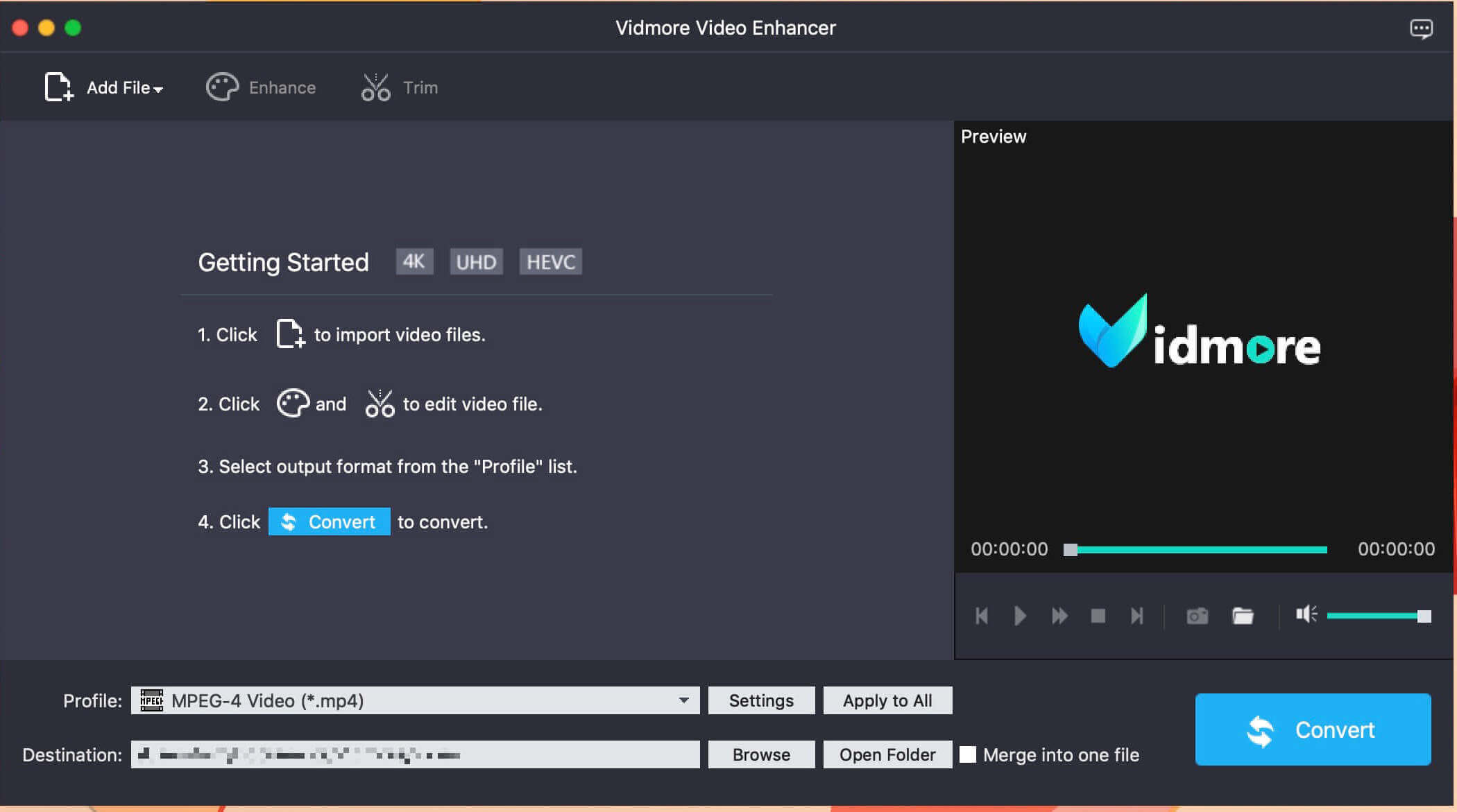Open the Enhance palette tool

coord(261,87)
